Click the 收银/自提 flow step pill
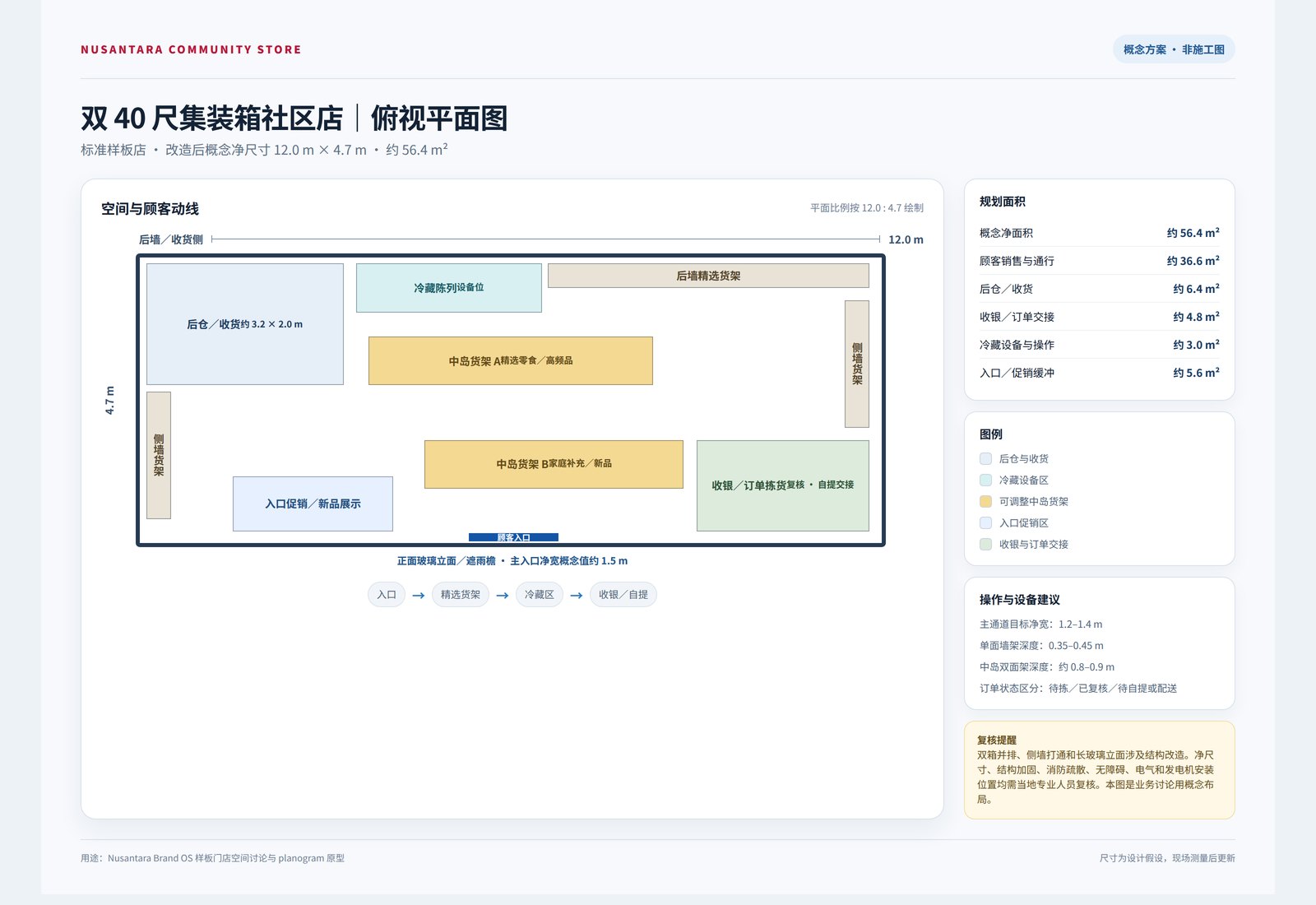Screen dimensions: 1316x905 tap(623, 595)
